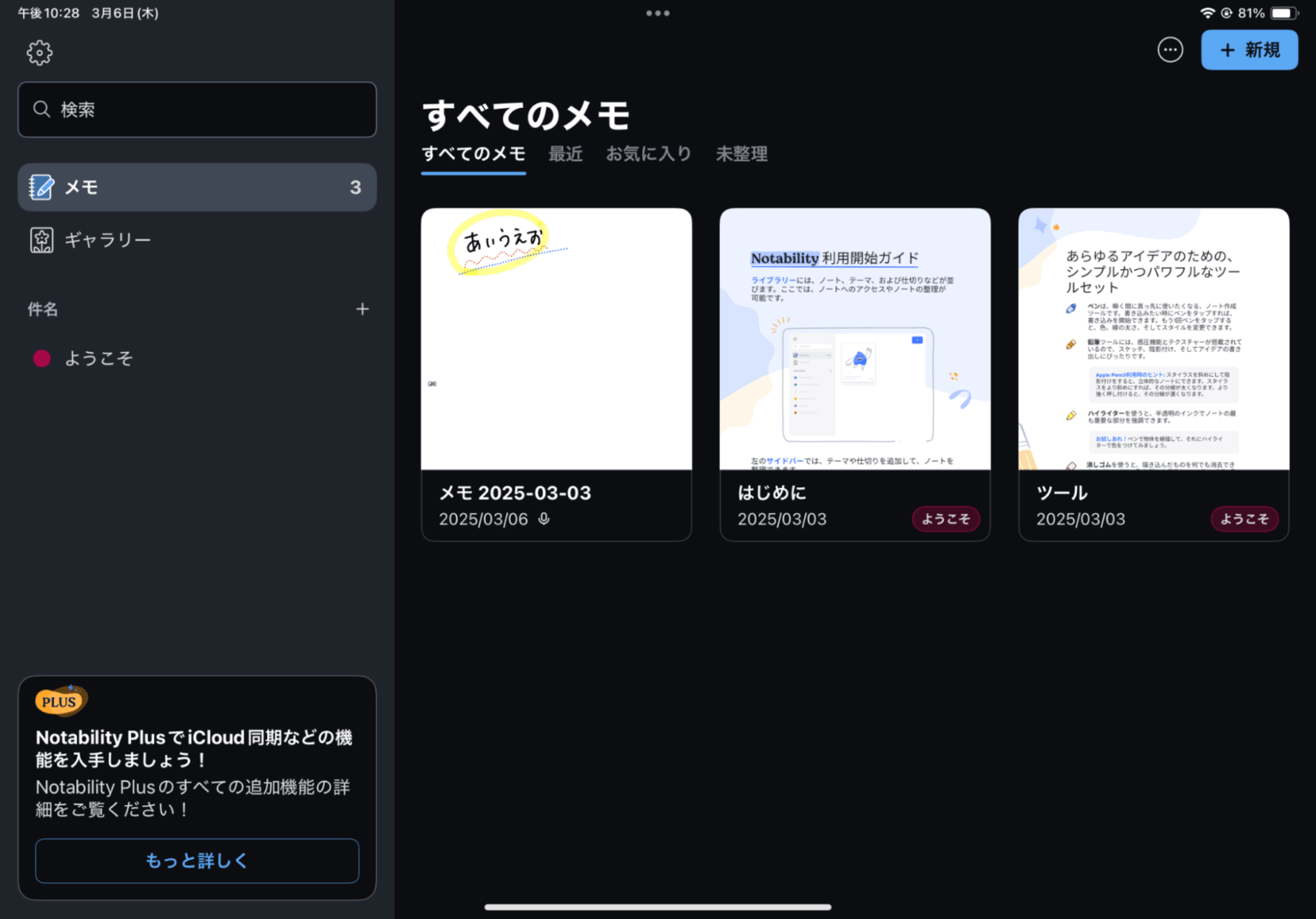
Task: Tap the three-dot multitasking control at top
Action: [658, 13]
